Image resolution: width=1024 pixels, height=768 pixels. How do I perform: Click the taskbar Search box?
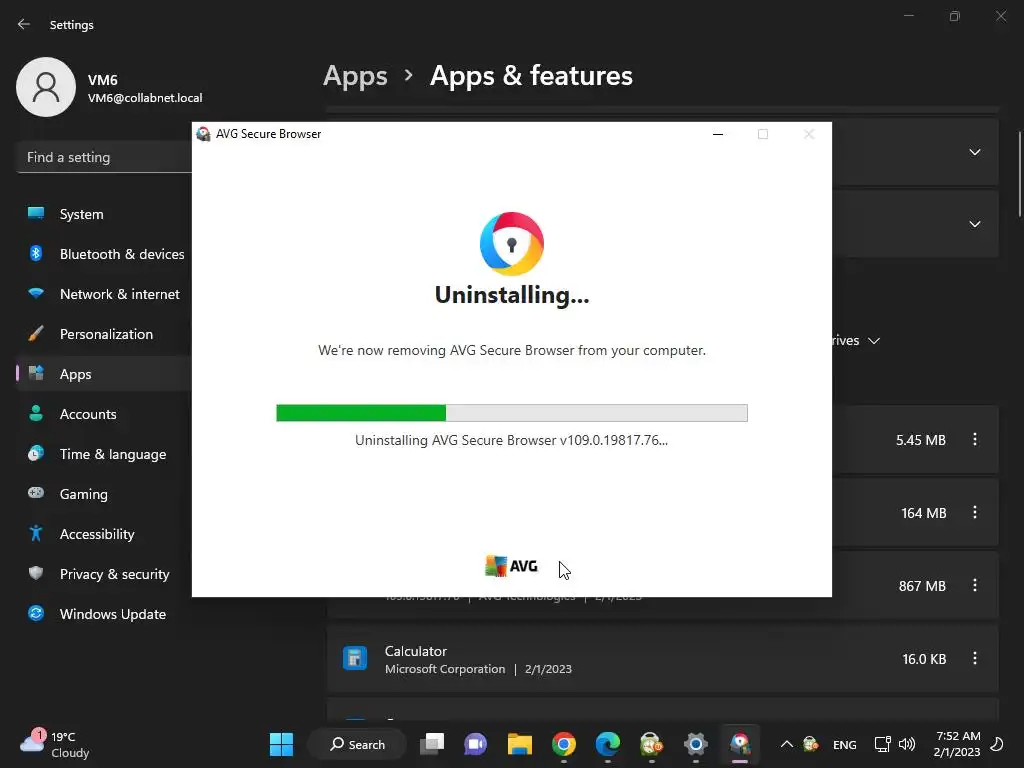click(357, 744)
